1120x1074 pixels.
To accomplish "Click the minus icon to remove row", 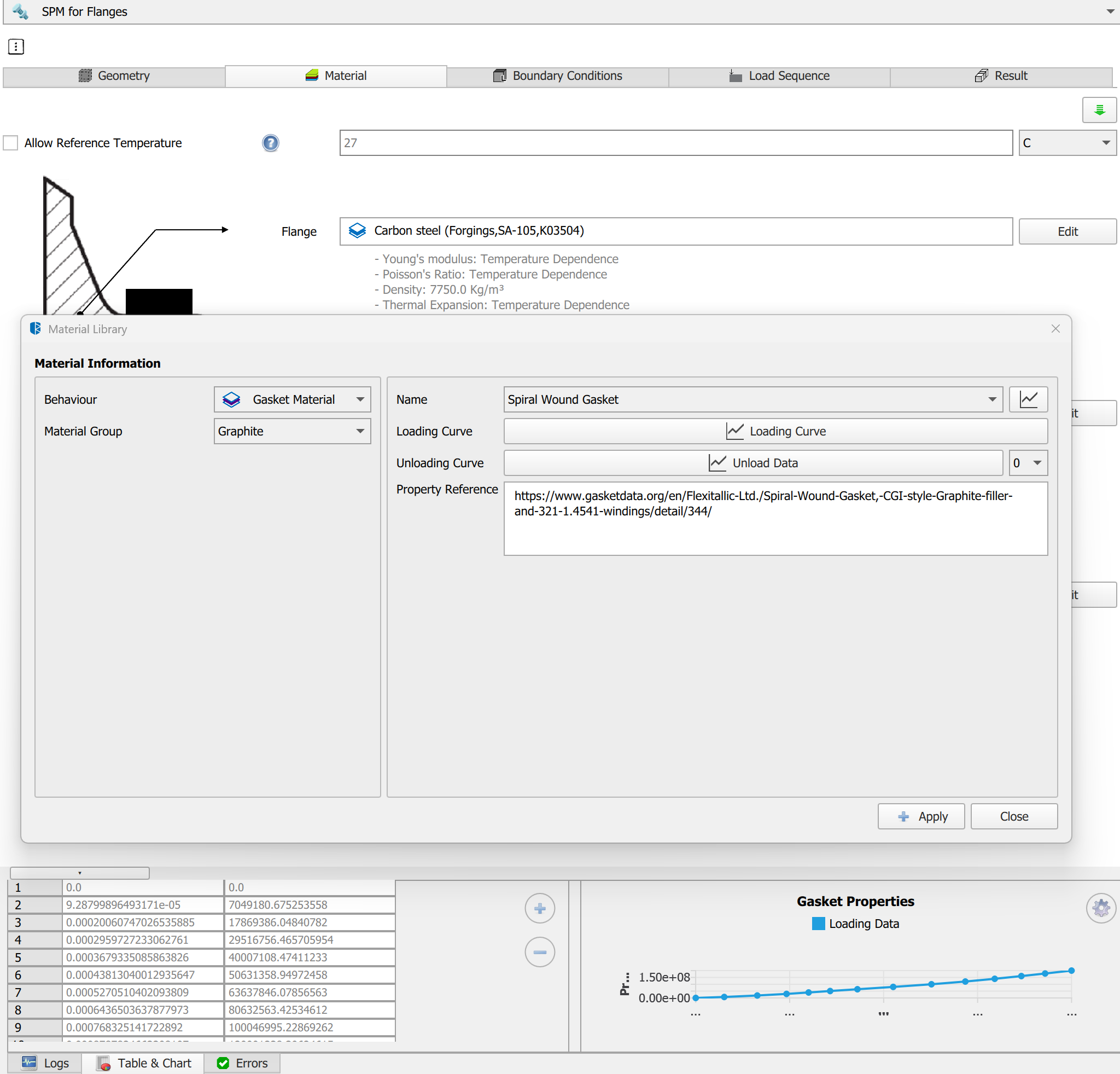I will coord(539,952).
